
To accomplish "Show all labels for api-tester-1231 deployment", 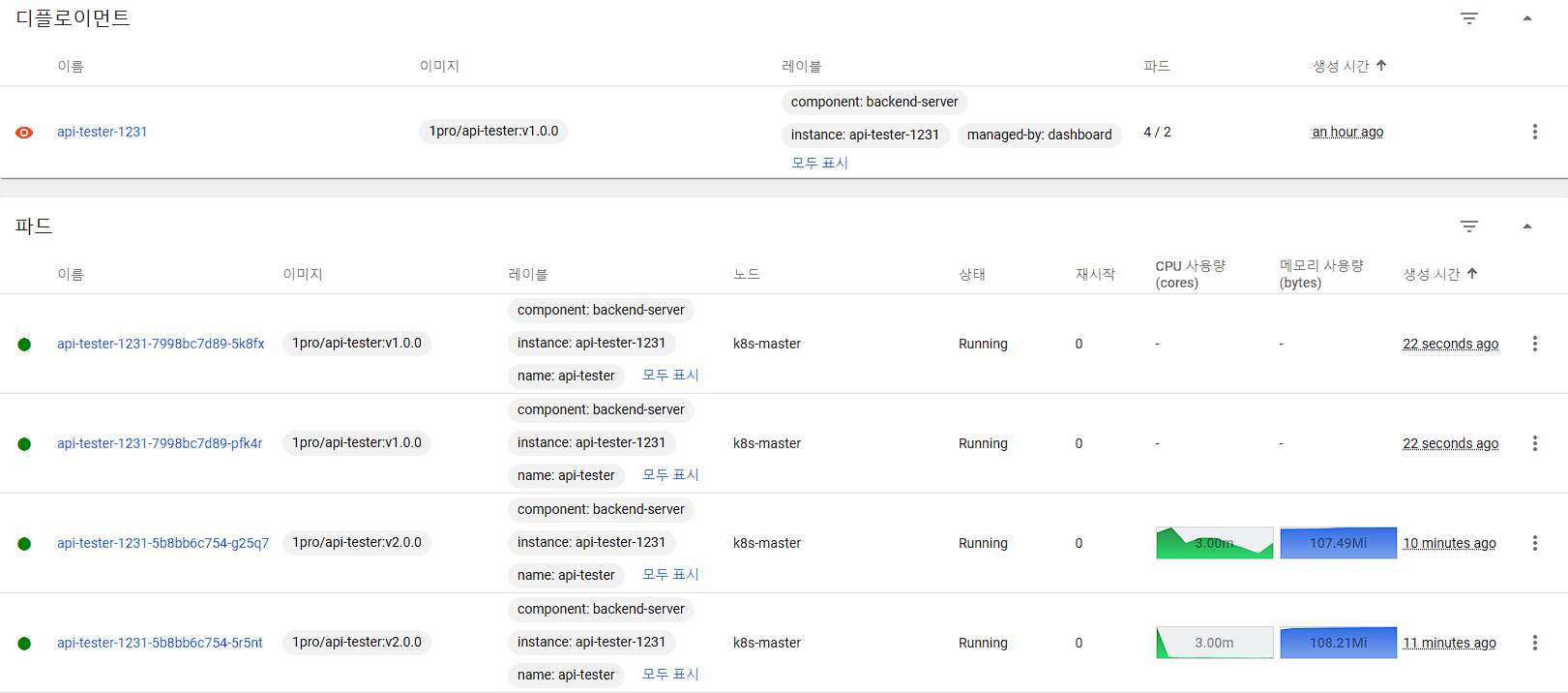I will (819, 163).
